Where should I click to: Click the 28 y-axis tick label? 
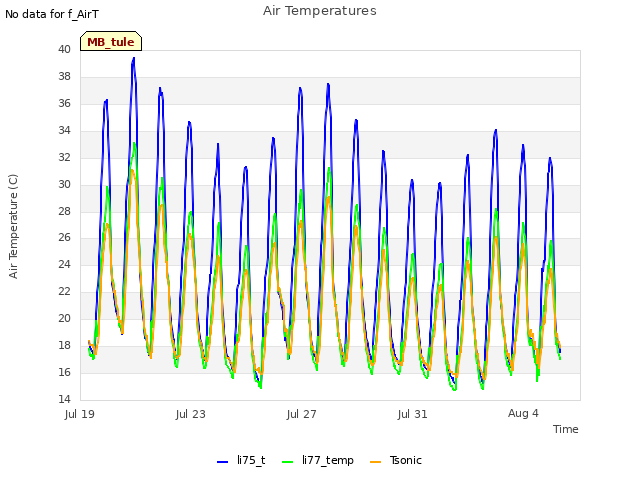coord(64,211)
